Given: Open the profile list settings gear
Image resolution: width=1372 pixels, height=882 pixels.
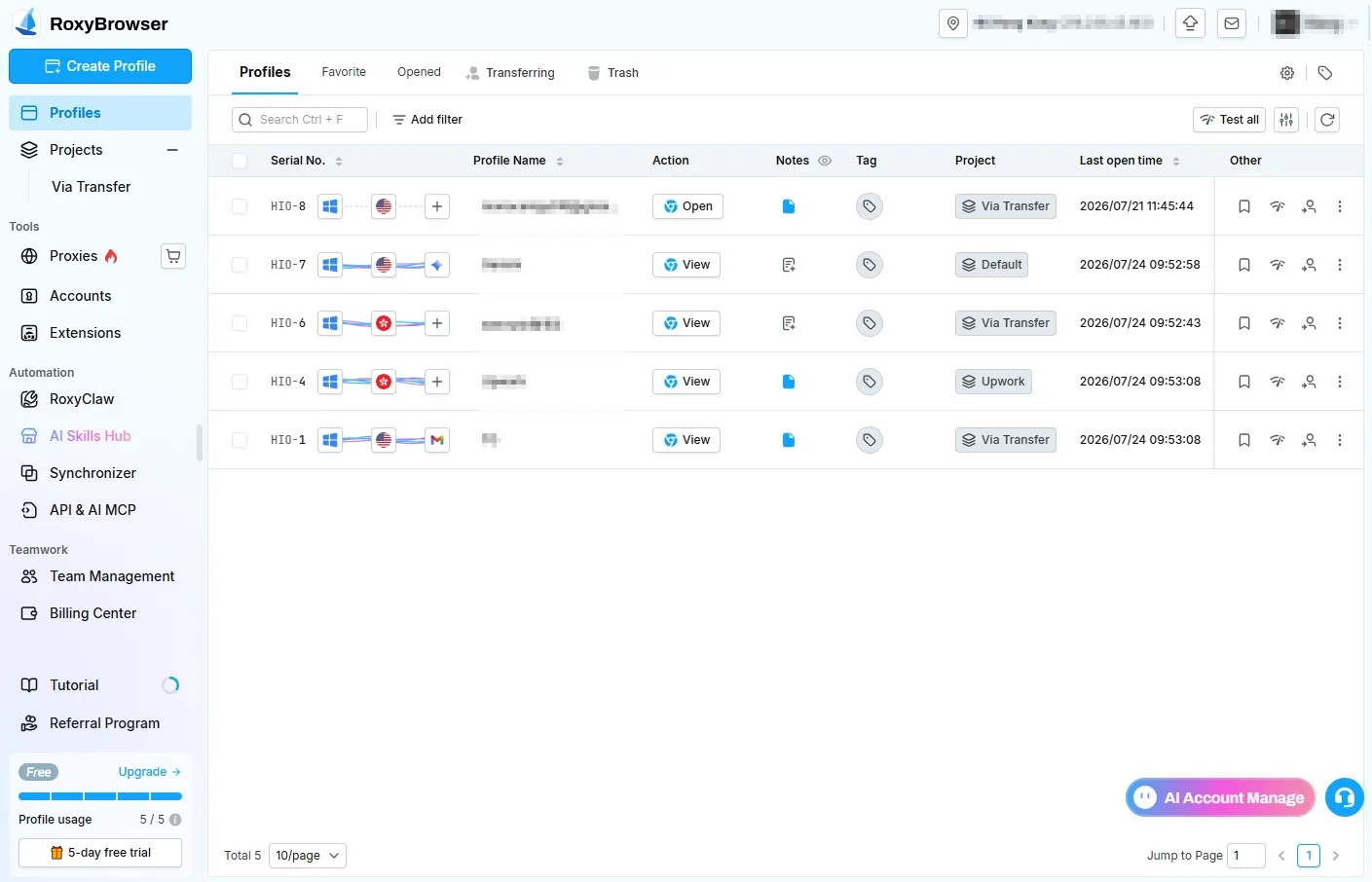Looking at the screenshot, I should coord(1287,73).
